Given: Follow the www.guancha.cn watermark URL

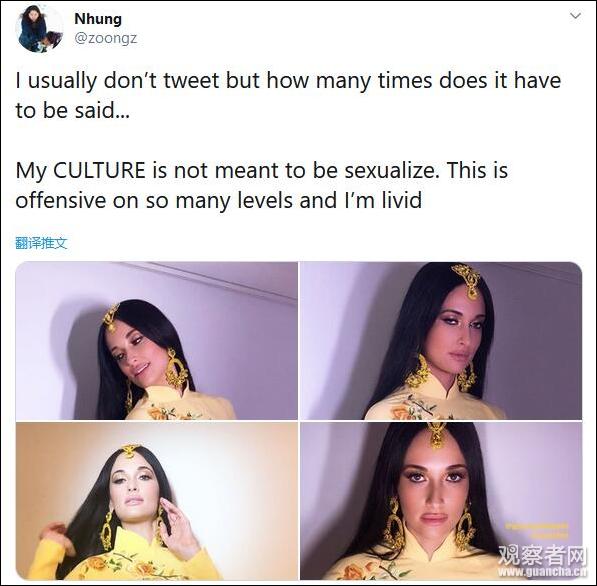Looking at the screenshot, I should coord(543,572).
